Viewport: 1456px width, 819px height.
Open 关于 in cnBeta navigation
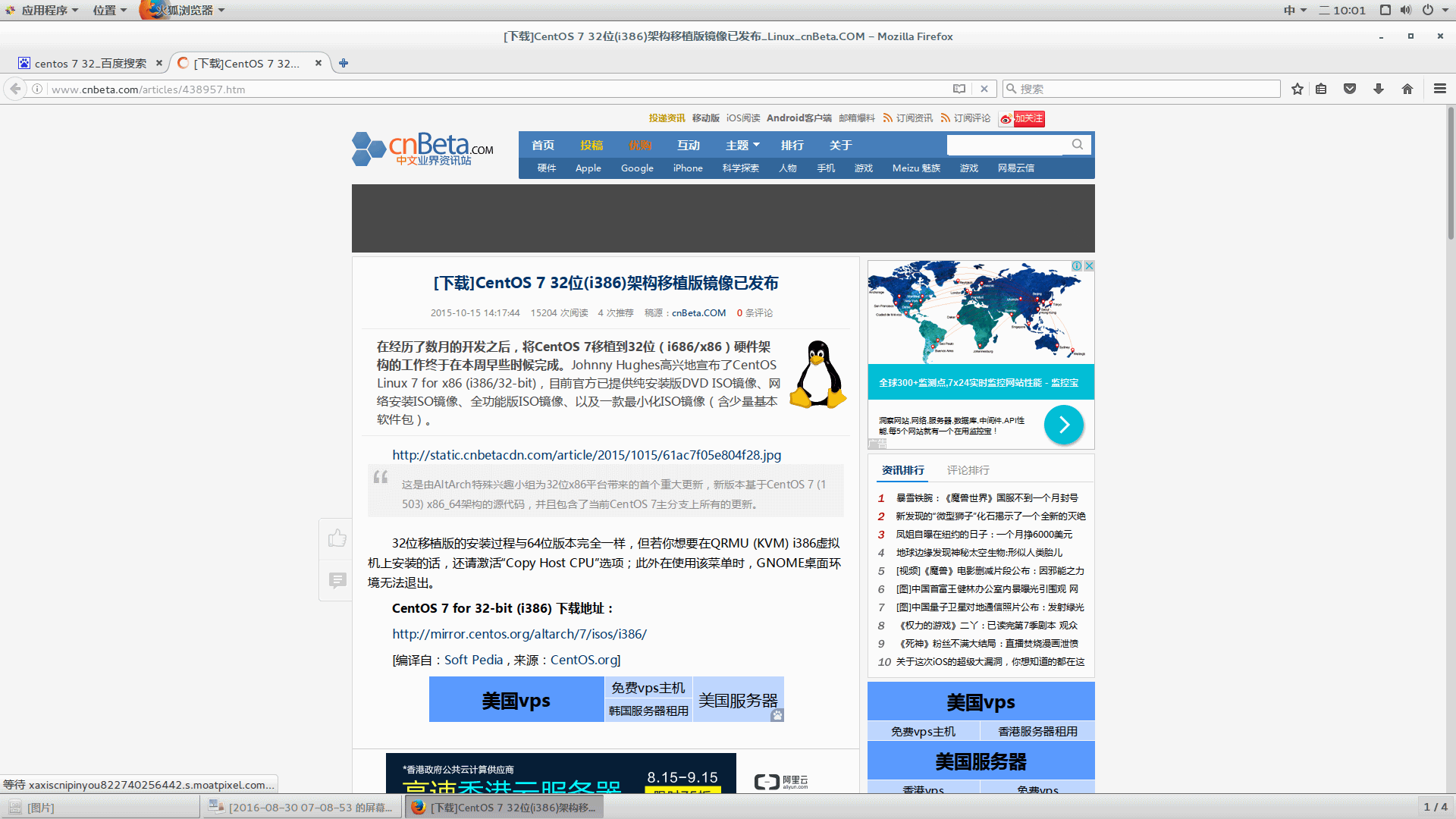click(841, 145)
